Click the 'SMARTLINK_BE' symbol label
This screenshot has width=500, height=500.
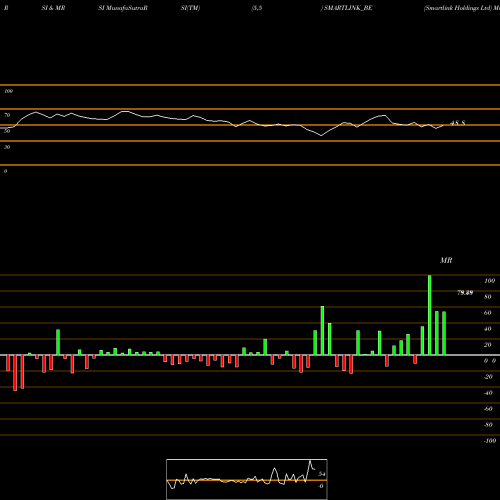tap(348, 8)
